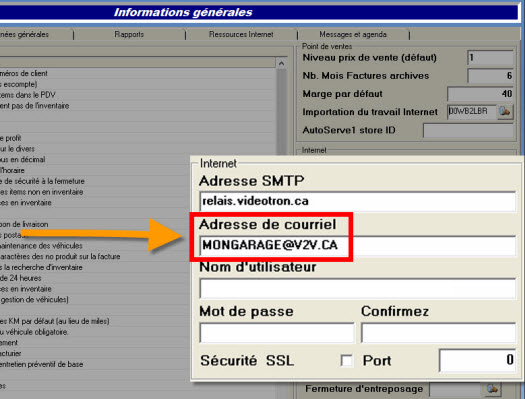The image size is (525, 399).
Task: Open Importation du travail Internet browse icon
Action: [505, 111]
